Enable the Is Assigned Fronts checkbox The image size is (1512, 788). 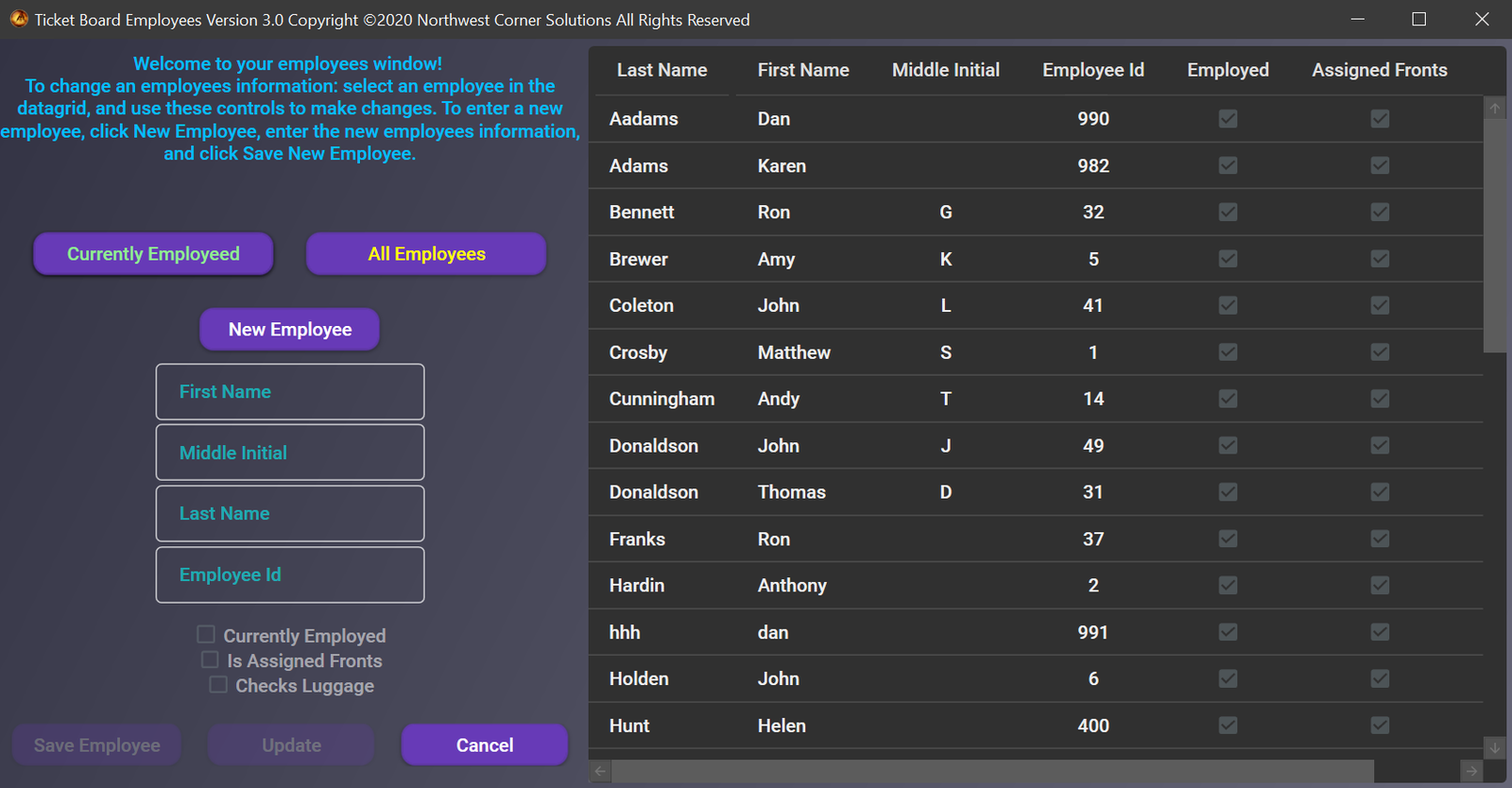[210, 660]
